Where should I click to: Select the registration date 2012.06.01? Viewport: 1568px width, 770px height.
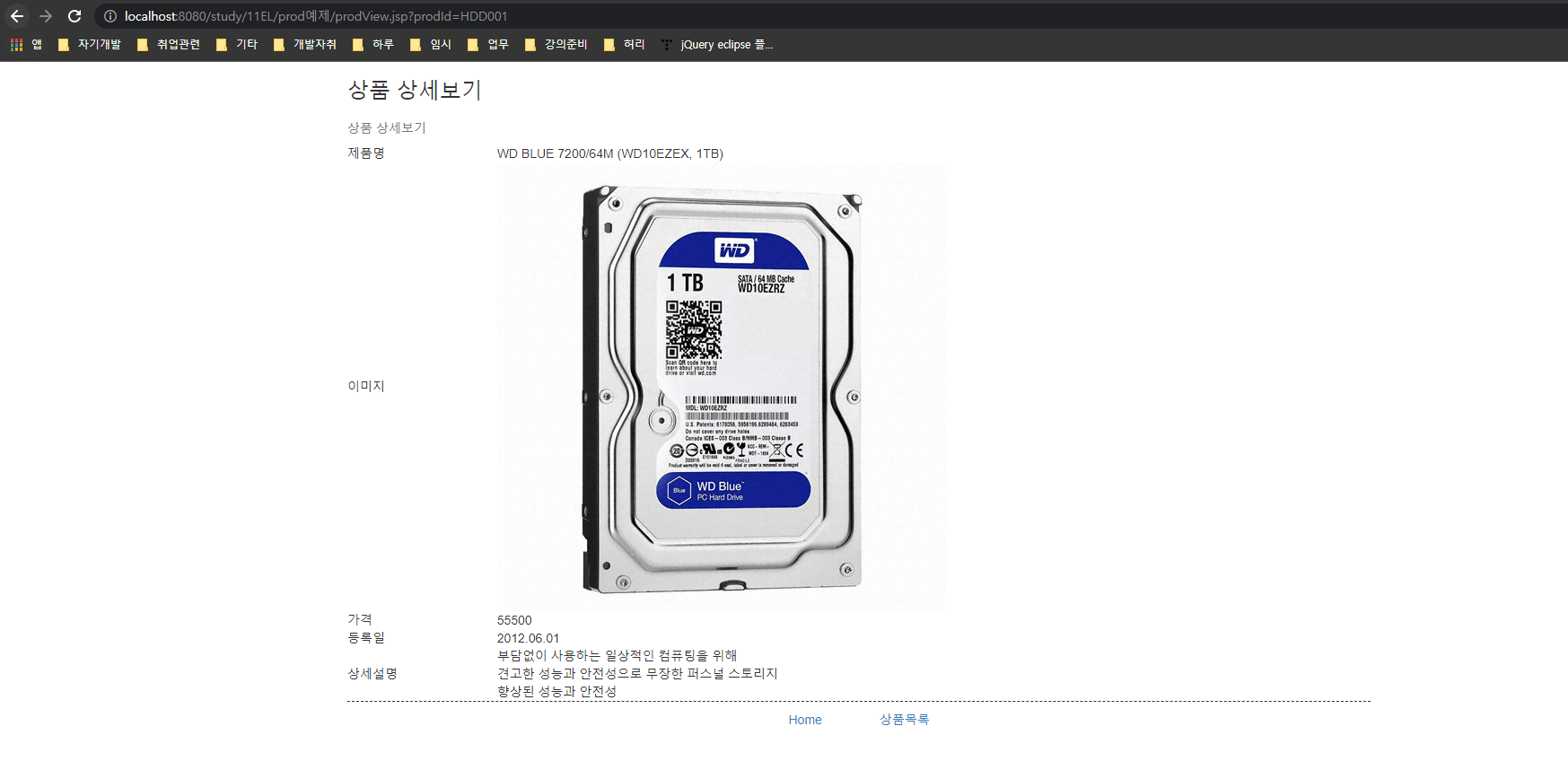pyautogui.click(x=528, y=638)
